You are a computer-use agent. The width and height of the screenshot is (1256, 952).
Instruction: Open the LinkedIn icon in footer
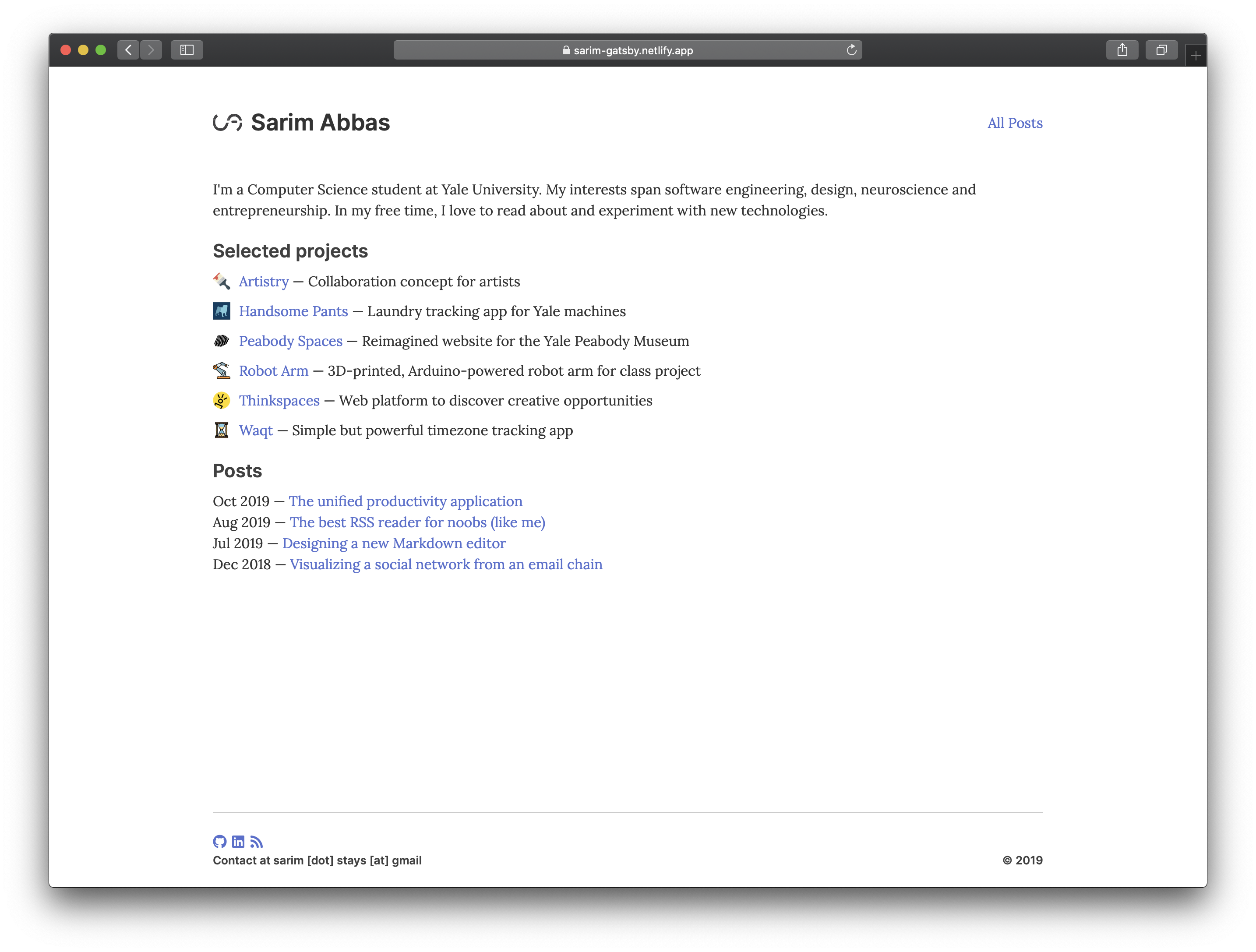[239, 841]
